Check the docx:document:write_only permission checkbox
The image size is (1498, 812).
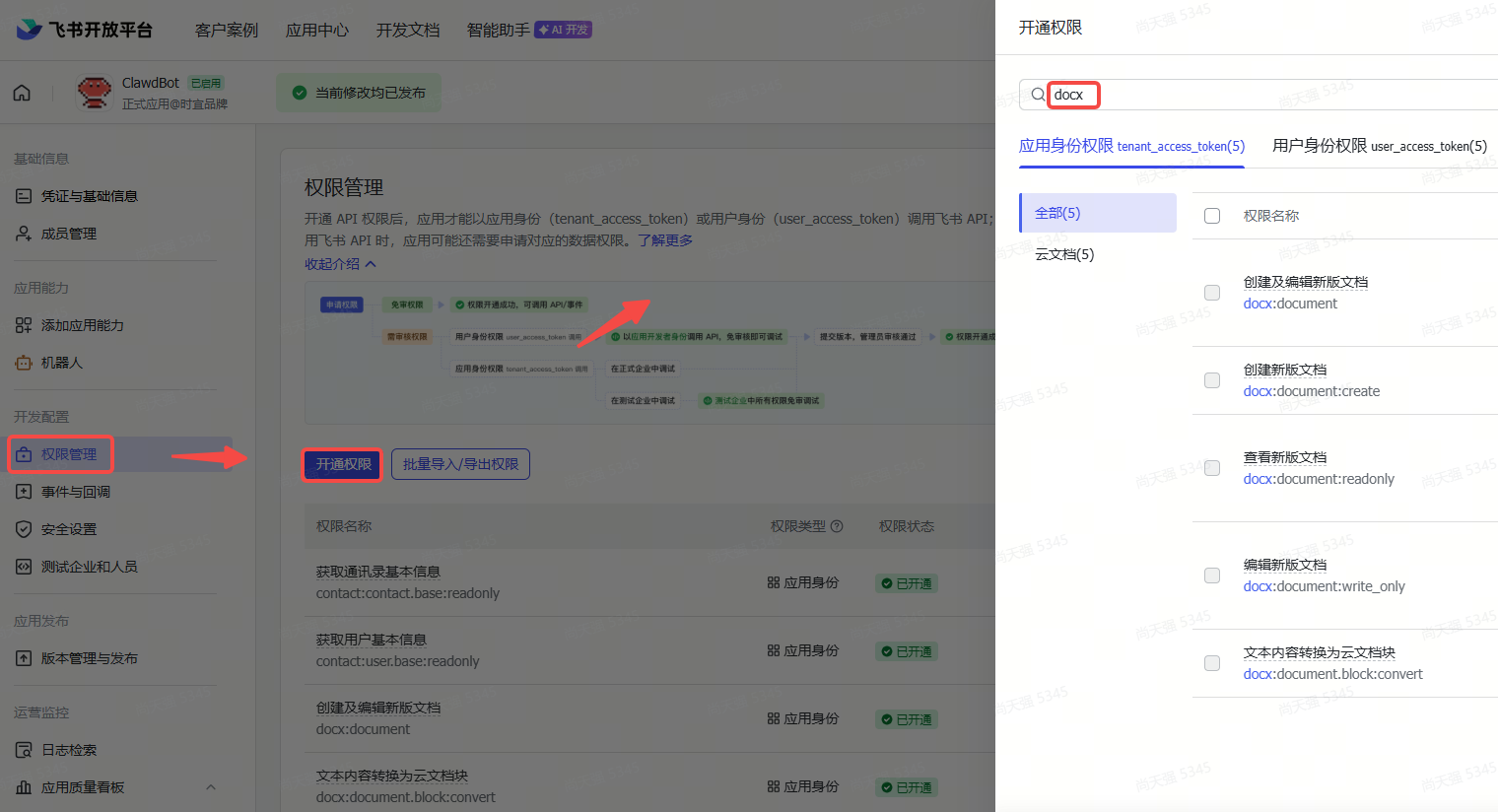(1212, 575)
